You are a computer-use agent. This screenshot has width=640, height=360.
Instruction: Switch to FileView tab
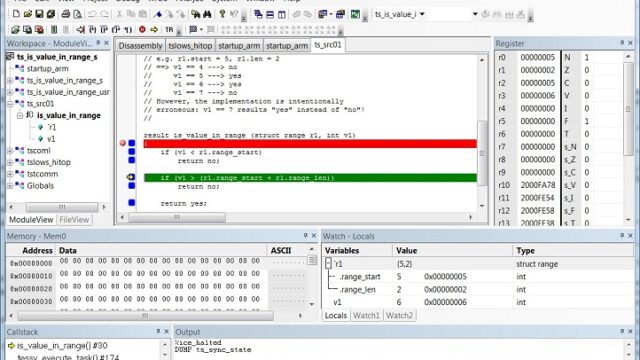[74, 220]
